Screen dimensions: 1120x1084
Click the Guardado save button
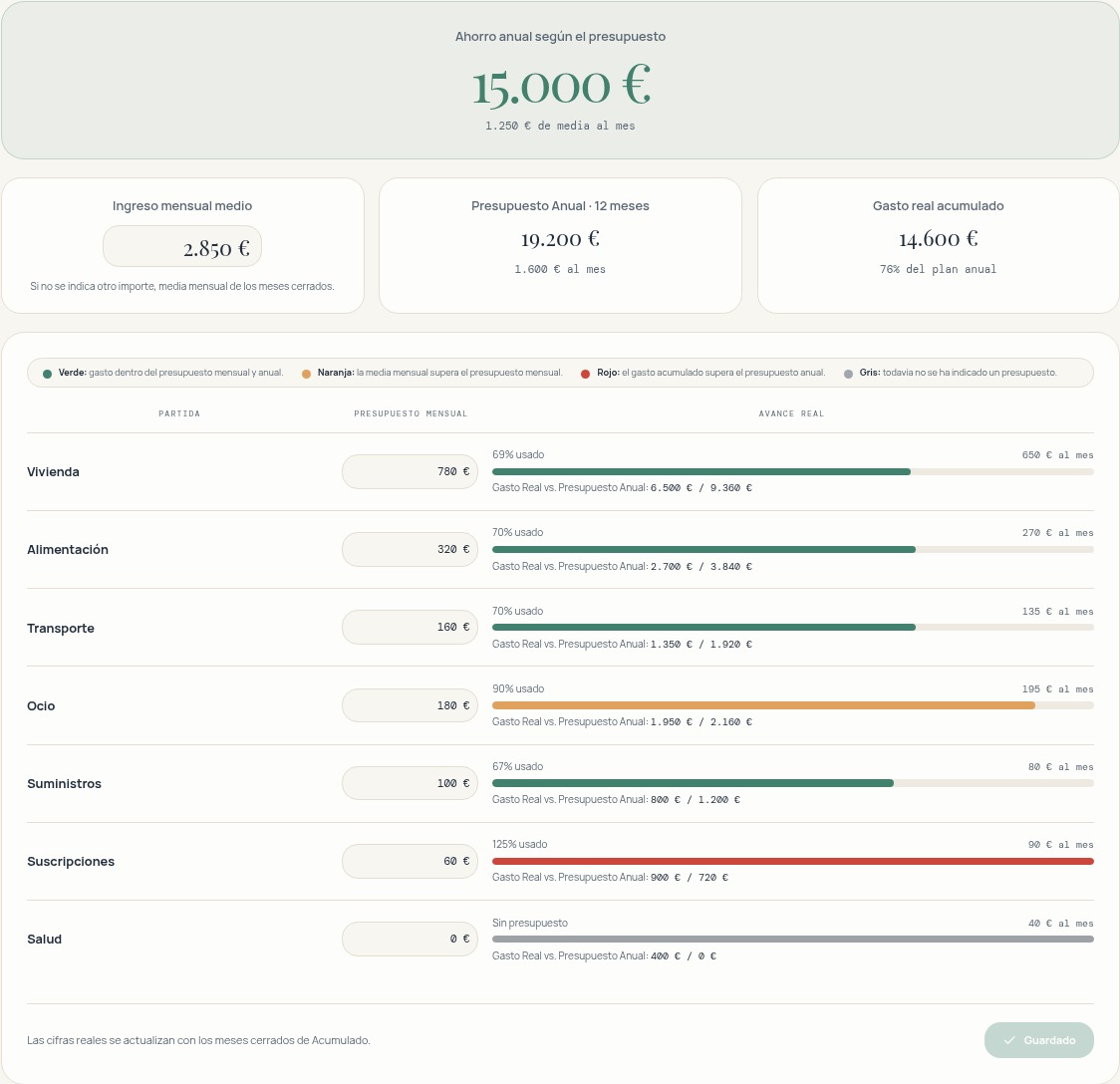point(1038,1040)
